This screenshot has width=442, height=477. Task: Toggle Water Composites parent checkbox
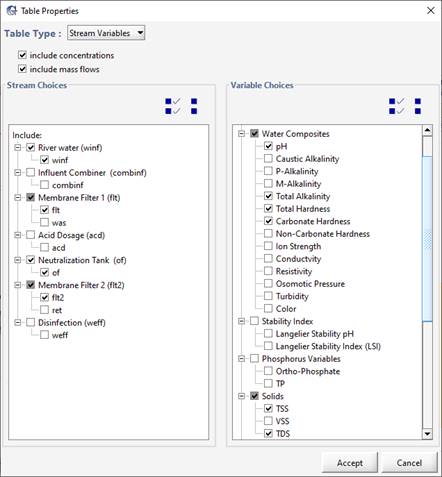point(254,134)
